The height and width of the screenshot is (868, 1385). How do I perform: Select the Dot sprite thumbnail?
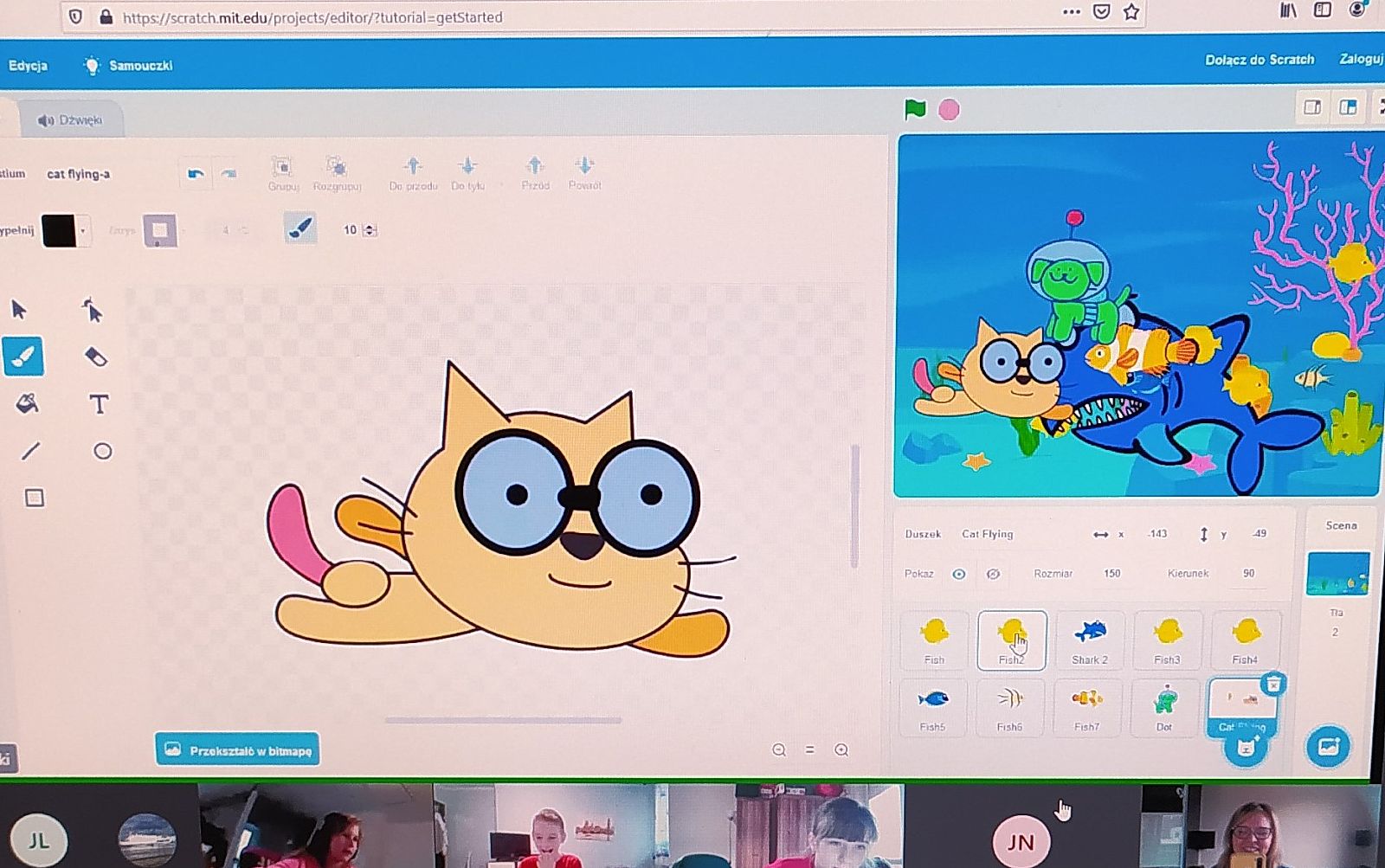pos(1164,707)
